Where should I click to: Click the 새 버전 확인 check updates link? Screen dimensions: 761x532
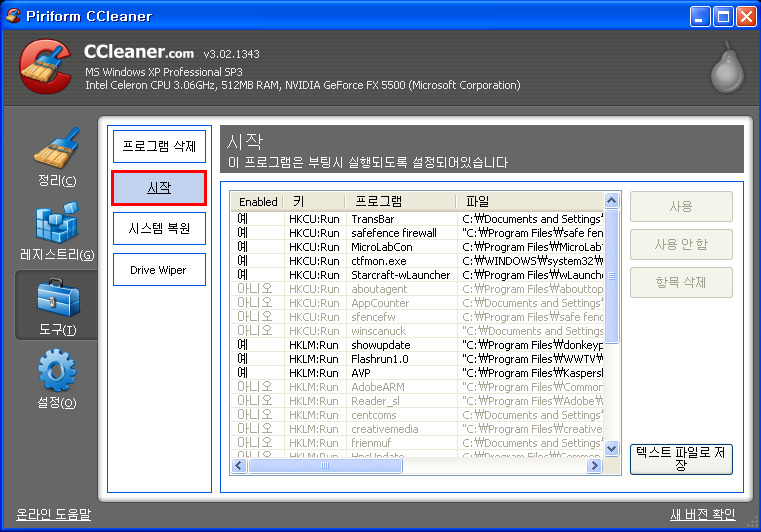coord(703,514)
